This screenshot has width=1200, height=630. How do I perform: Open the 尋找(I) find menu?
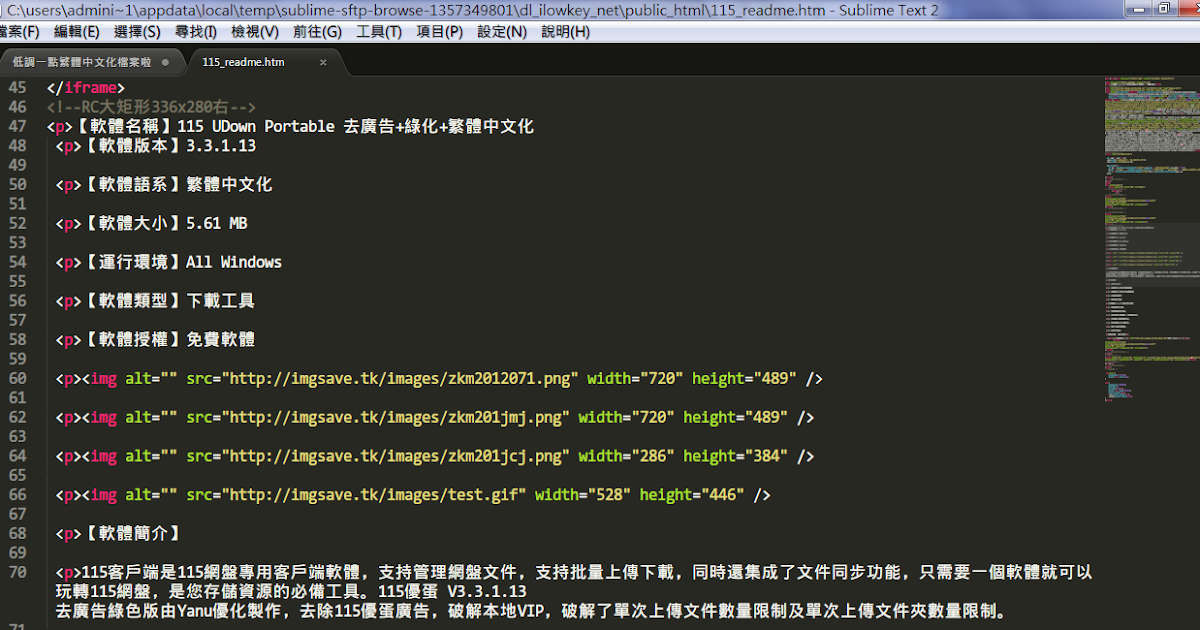(196, 31)
